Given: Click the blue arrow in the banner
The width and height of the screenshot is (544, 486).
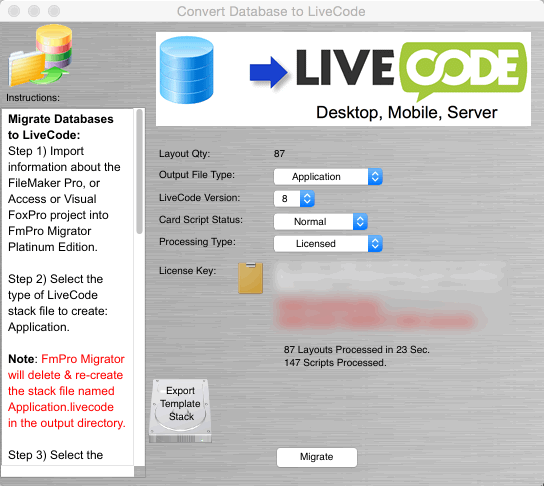Looking at the screenshot, I should tap(269, 72).
